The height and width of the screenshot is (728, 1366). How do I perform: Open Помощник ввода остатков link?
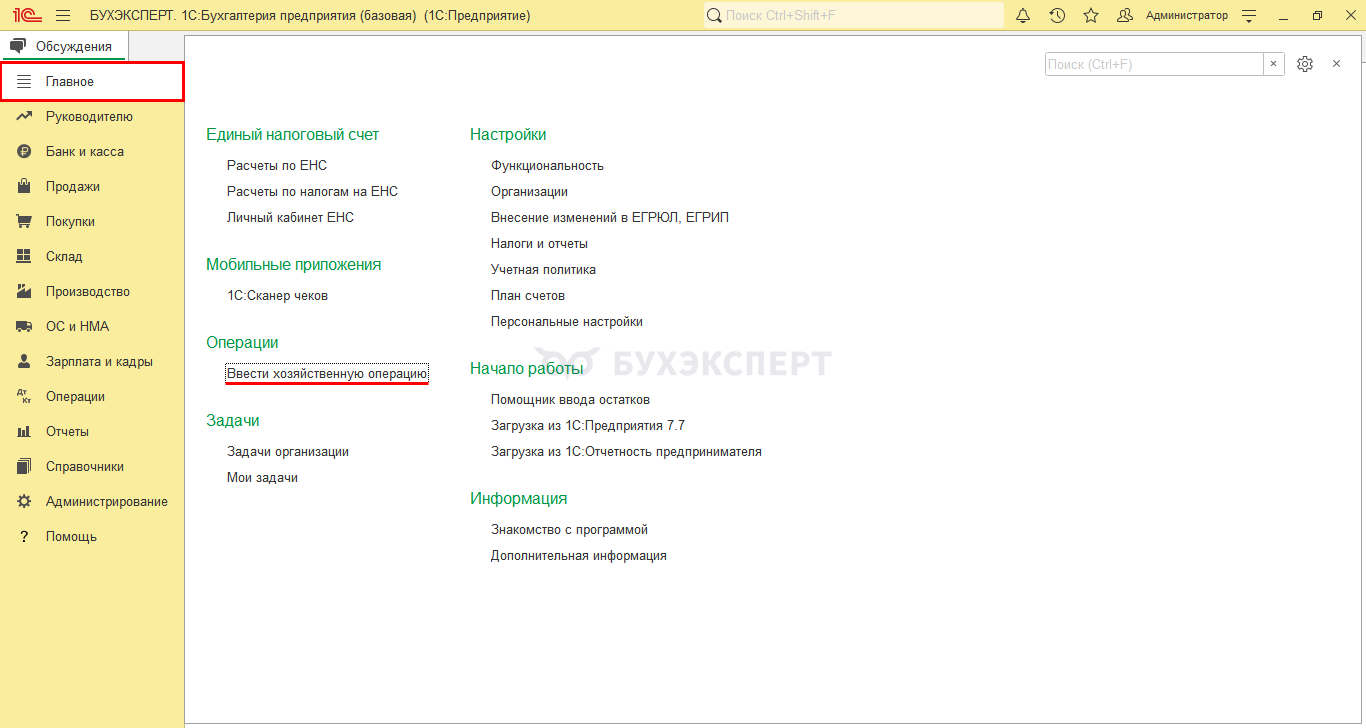[570, 400]
